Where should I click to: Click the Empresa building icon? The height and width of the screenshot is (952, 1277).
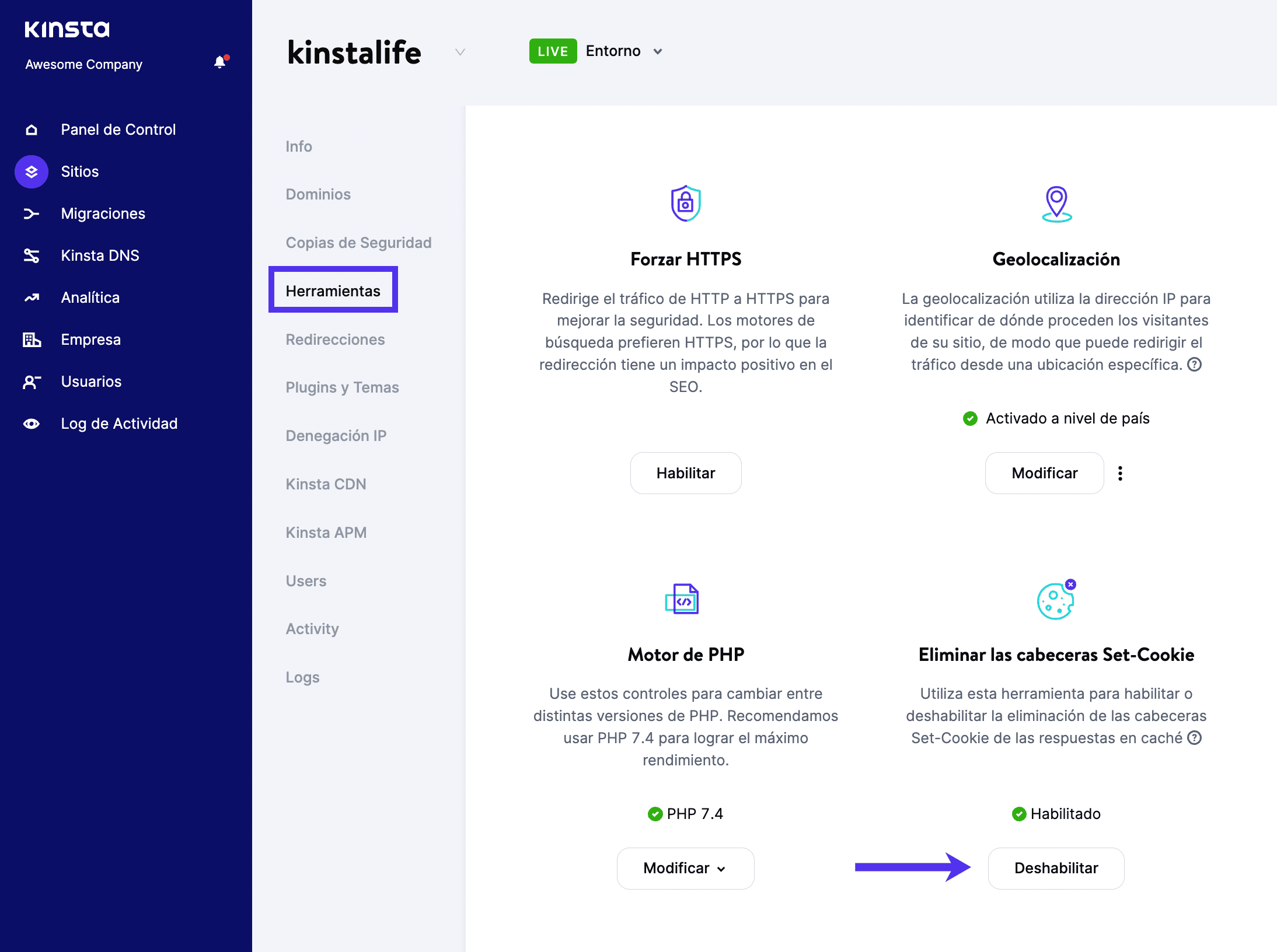pos(32,339)
